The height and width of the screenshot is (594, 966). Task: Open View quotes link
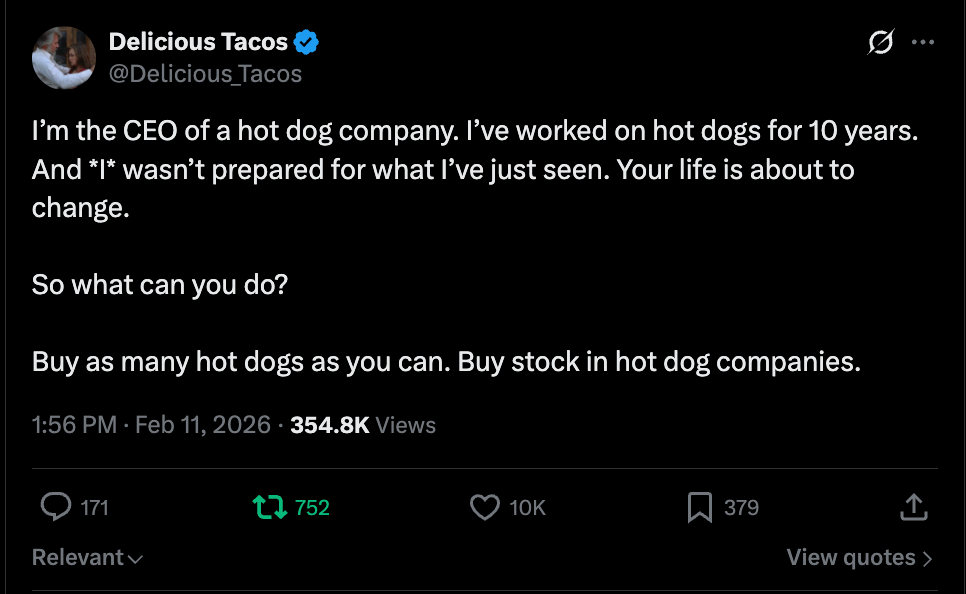tap(859, 558)
